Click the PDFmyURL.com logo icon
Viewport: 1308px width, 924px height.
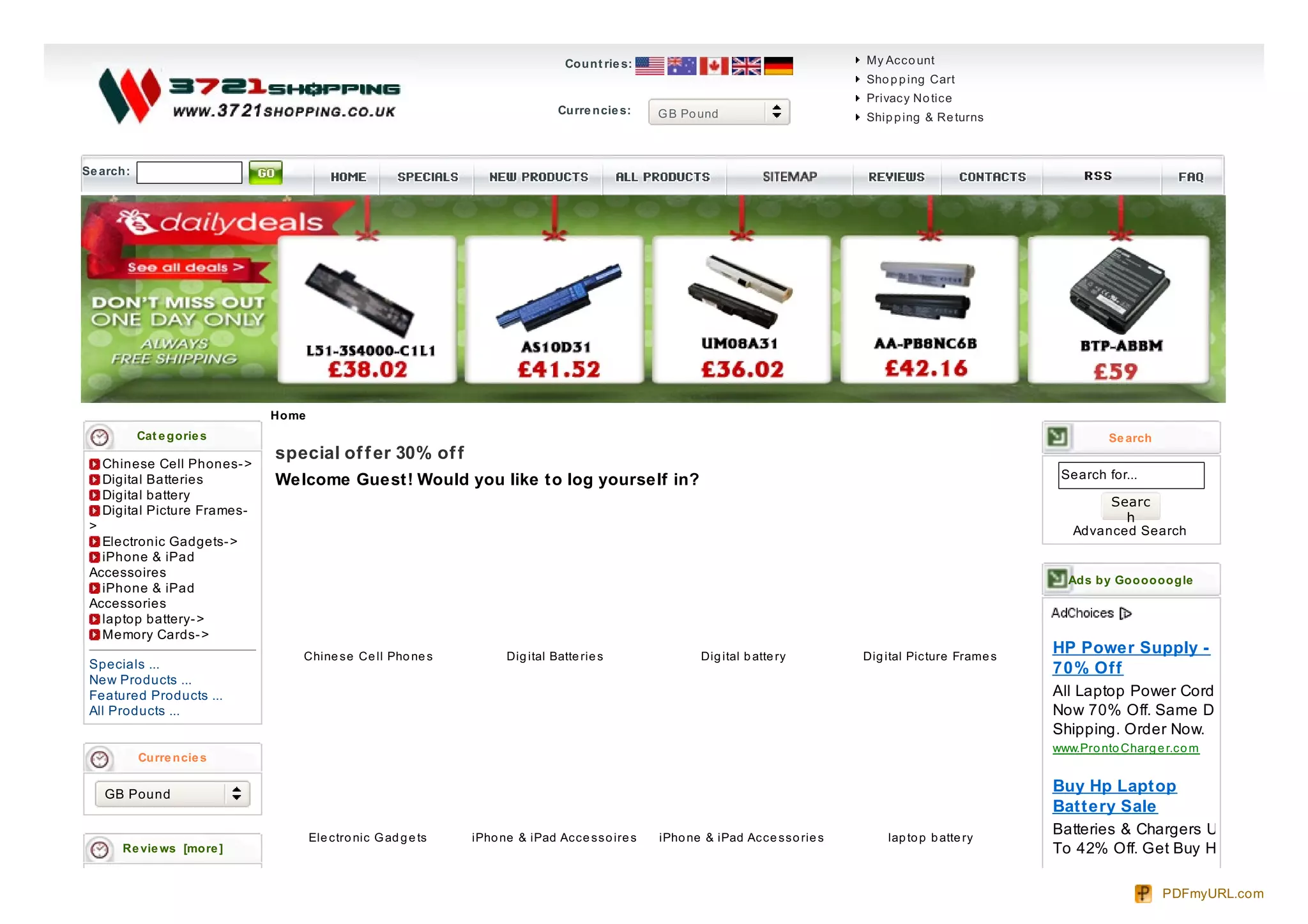pos(1143,893)
